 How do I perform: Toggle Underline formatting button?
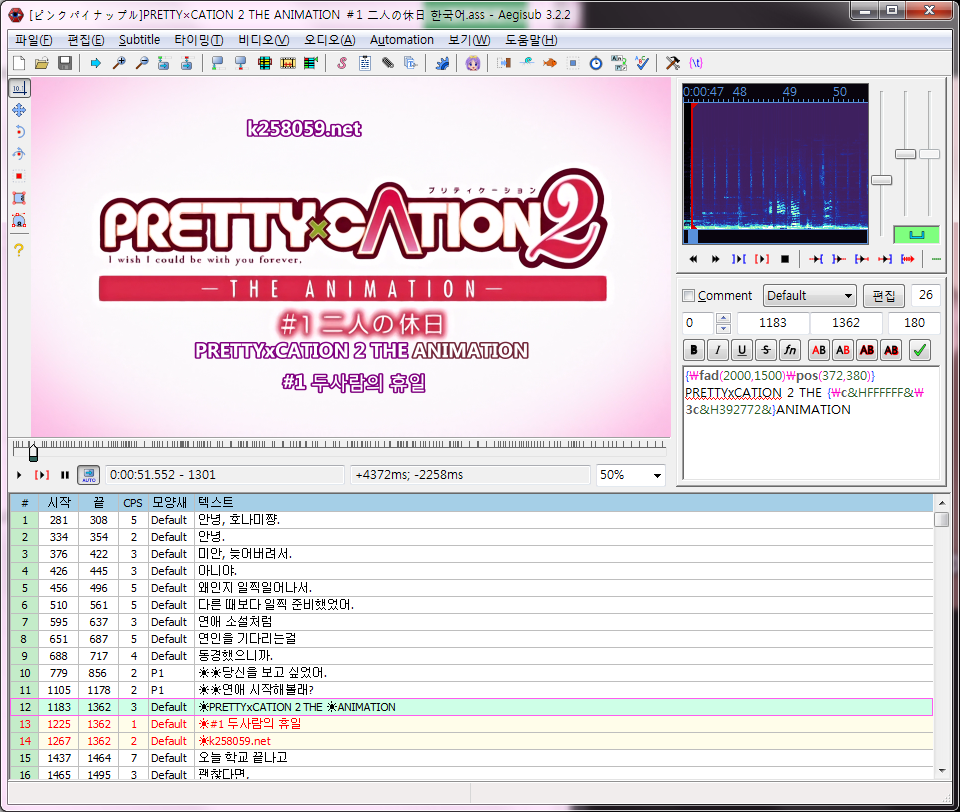coord(741,350)
